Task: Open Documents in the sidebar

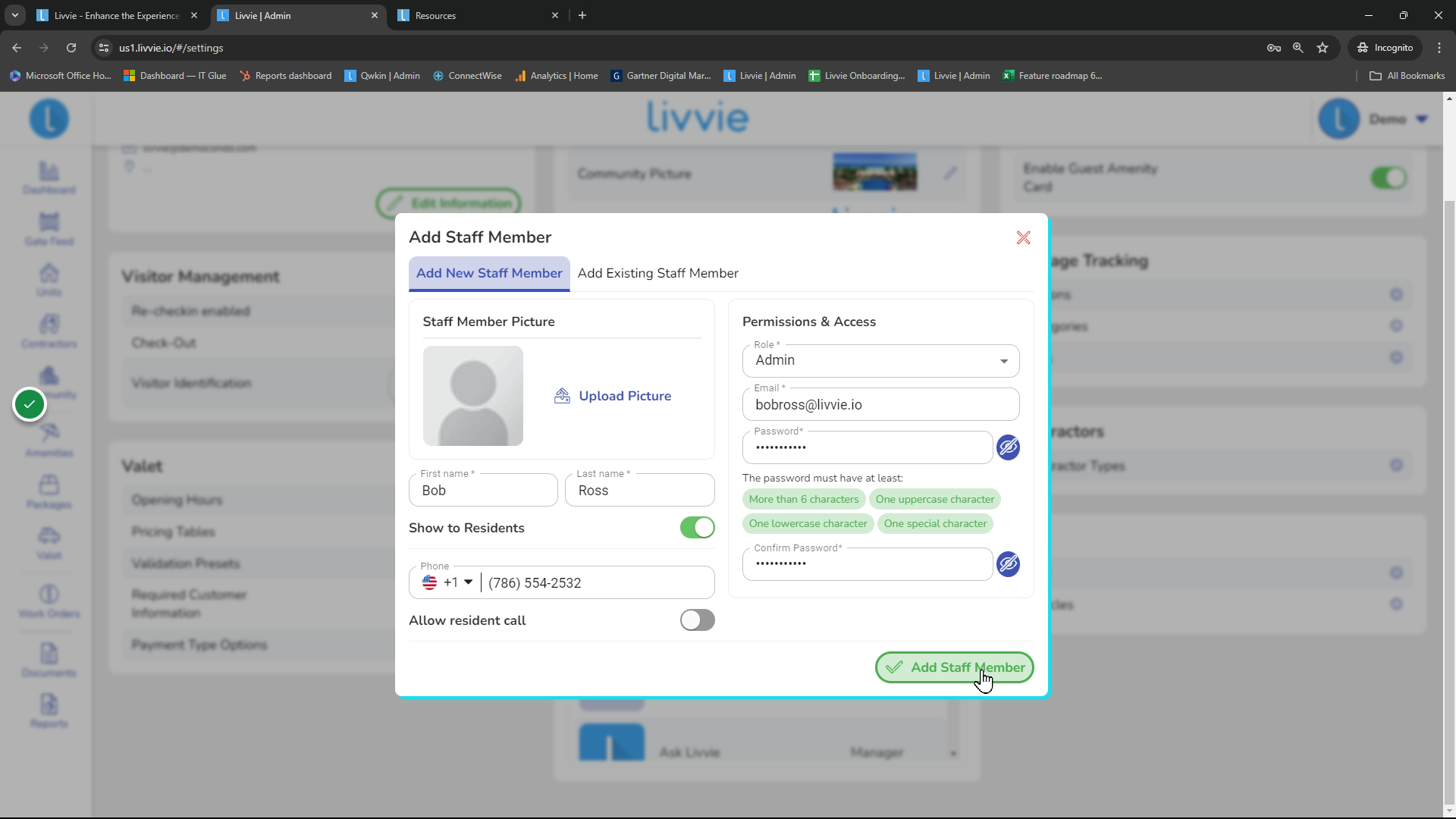Action: (x=49, y=661)
